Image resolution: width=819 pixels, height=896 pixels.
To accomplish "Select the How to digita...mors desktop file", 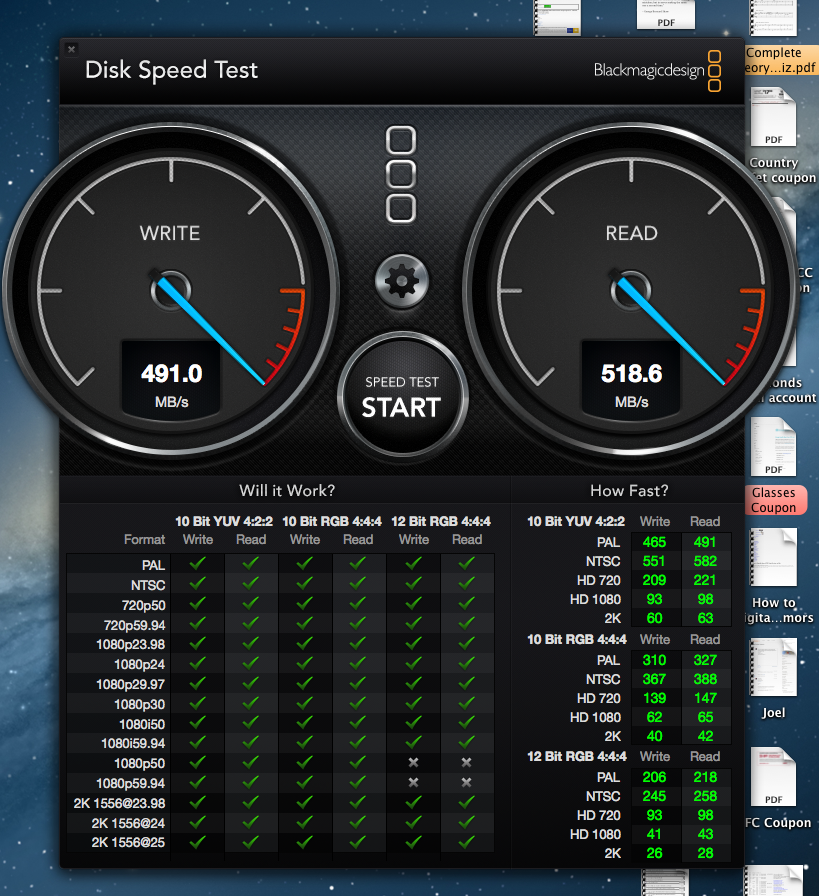I will pyautogui.click(x=773, y=558).
